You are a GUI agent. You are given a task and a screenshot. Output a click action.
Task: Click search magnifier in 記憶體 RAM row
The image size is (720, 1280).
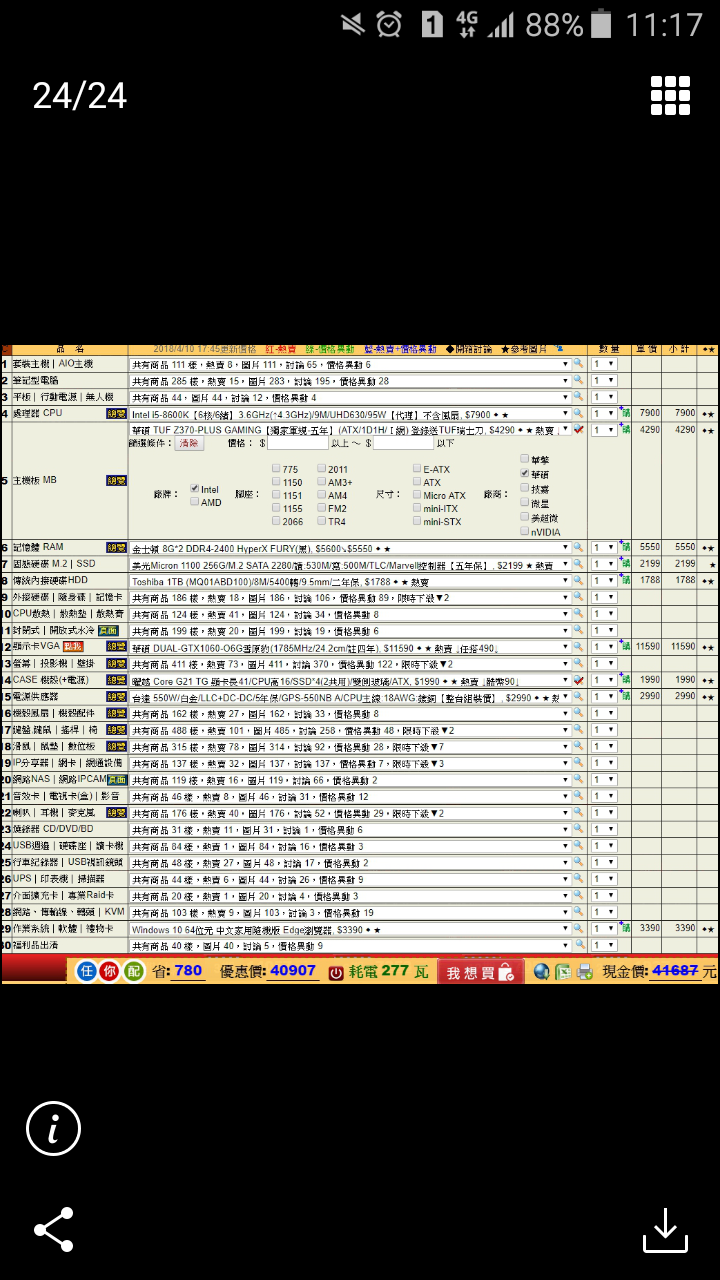578,548
